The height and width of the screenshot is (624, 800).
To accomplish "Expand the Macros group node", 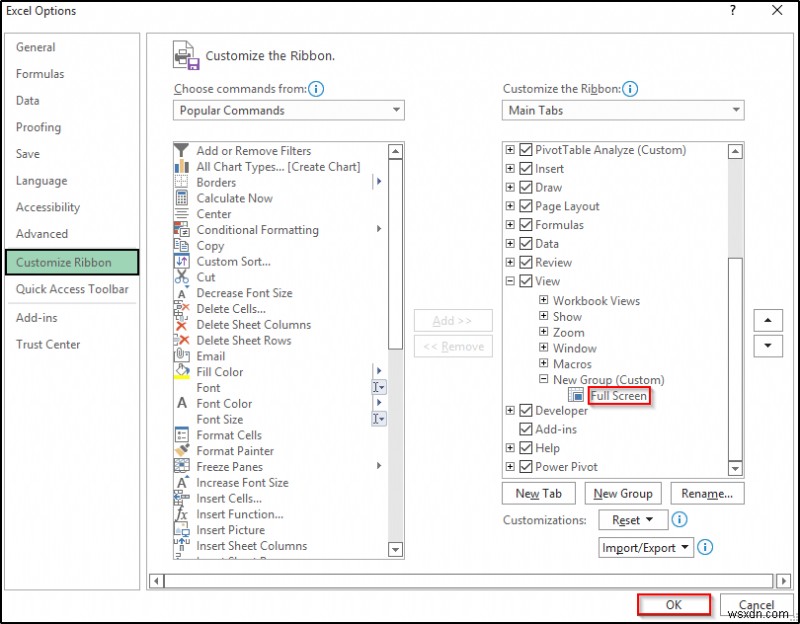I will (543, 364).
